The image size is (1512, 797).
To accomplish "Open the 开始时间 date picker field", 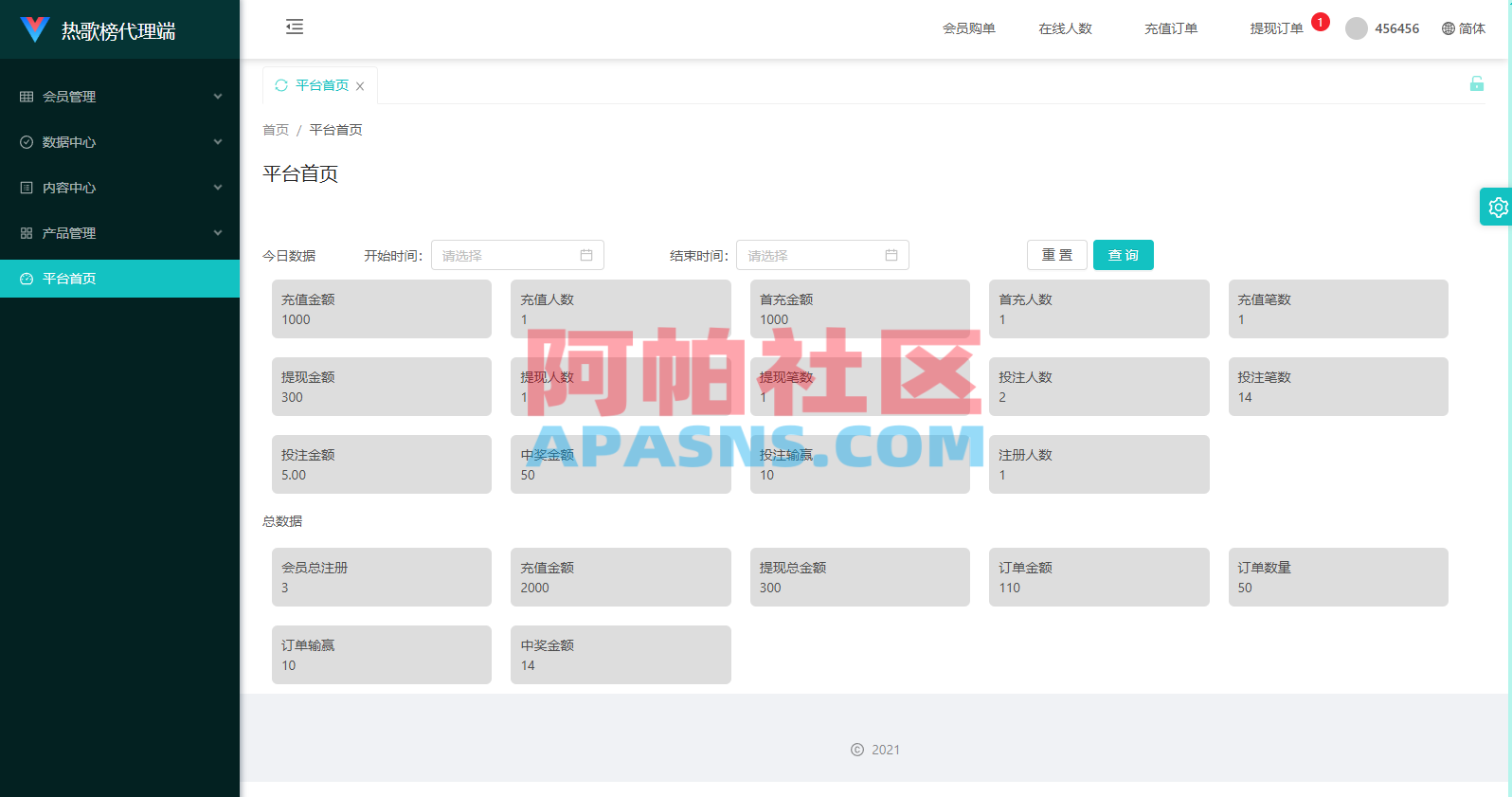I will pos(517,255).
